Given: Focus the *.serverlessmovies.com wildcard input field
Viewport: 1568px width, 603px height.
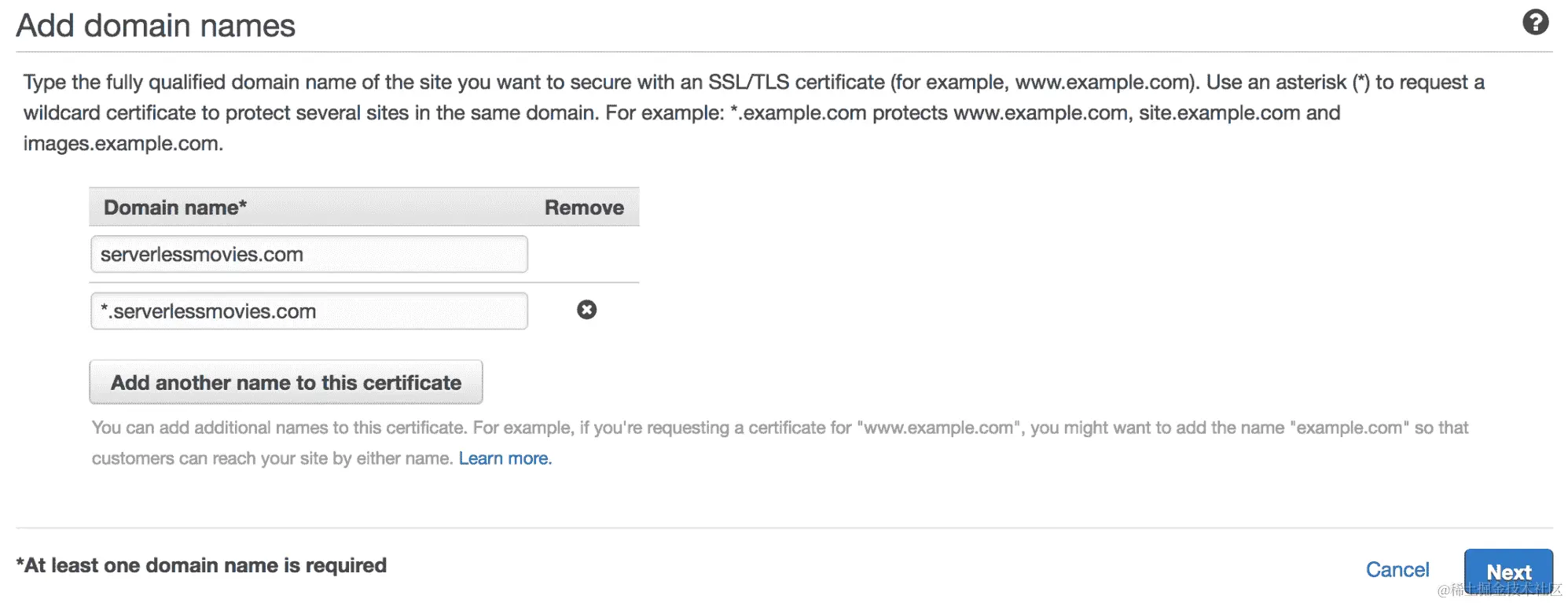Looking at the screenshot, I should (308, 311).
